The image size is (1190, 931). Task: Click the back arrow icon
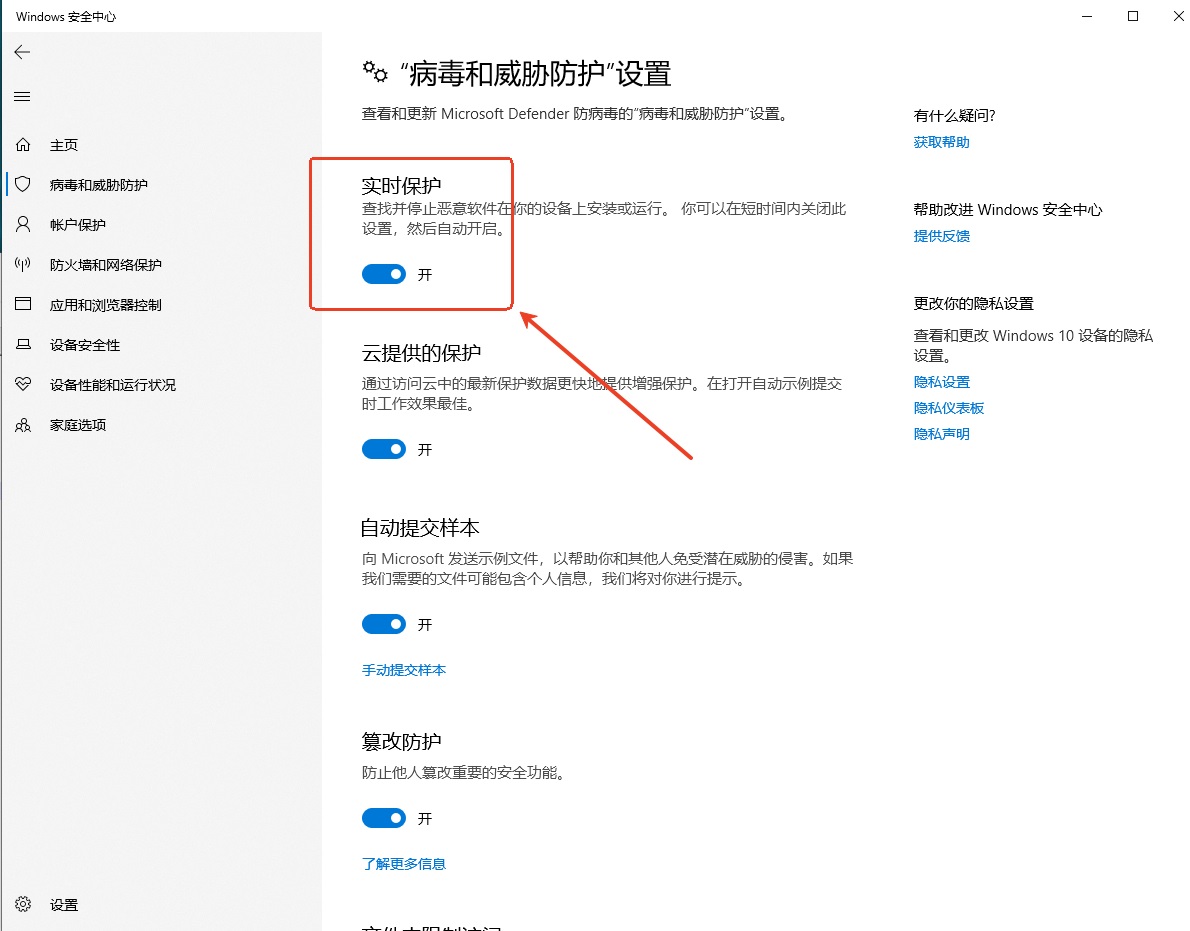(22, 52)
